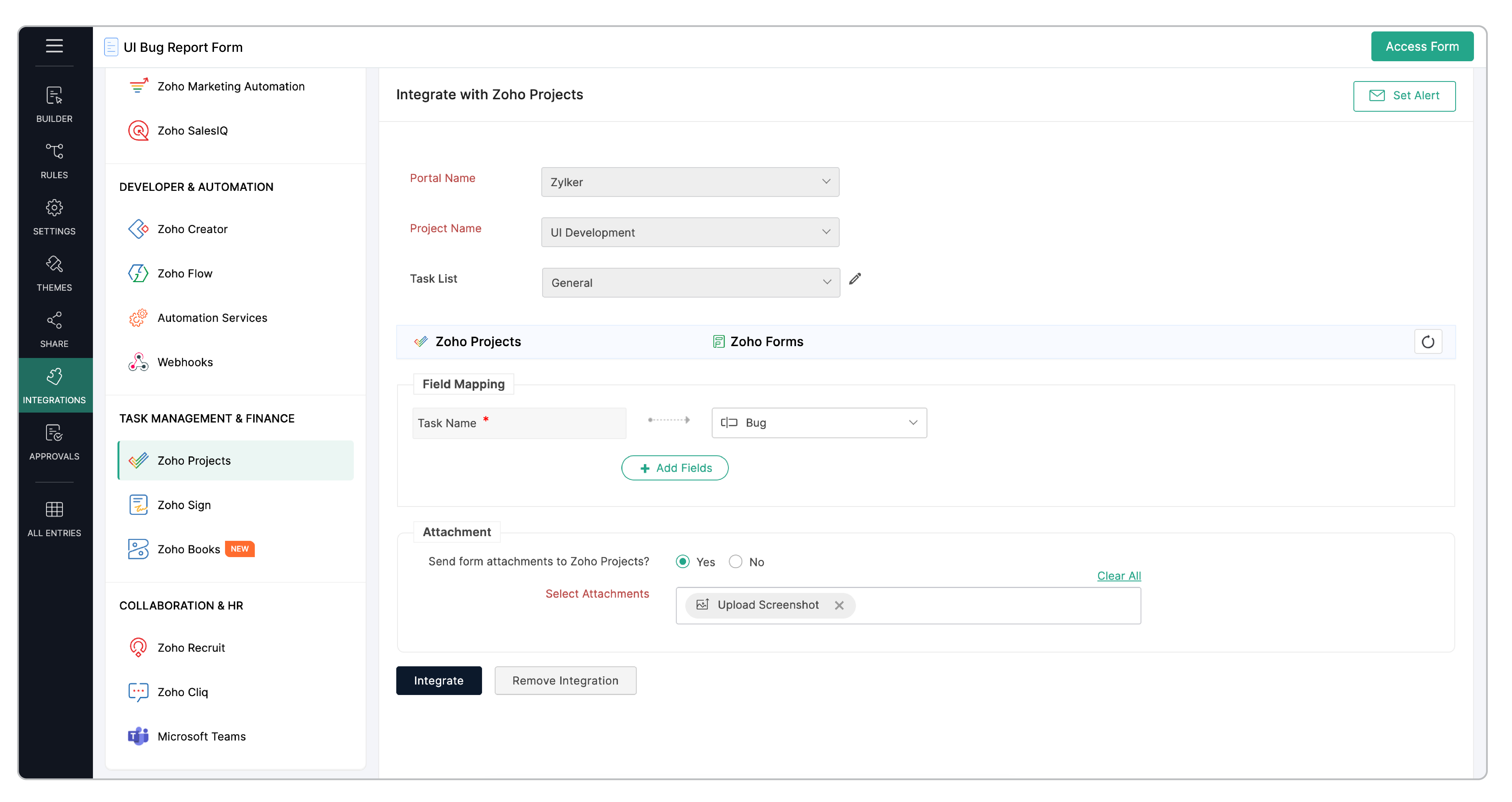Open the Bug field mapping dropdown
This screenshot has height=802, width=1512.
[x=818, y=422]
